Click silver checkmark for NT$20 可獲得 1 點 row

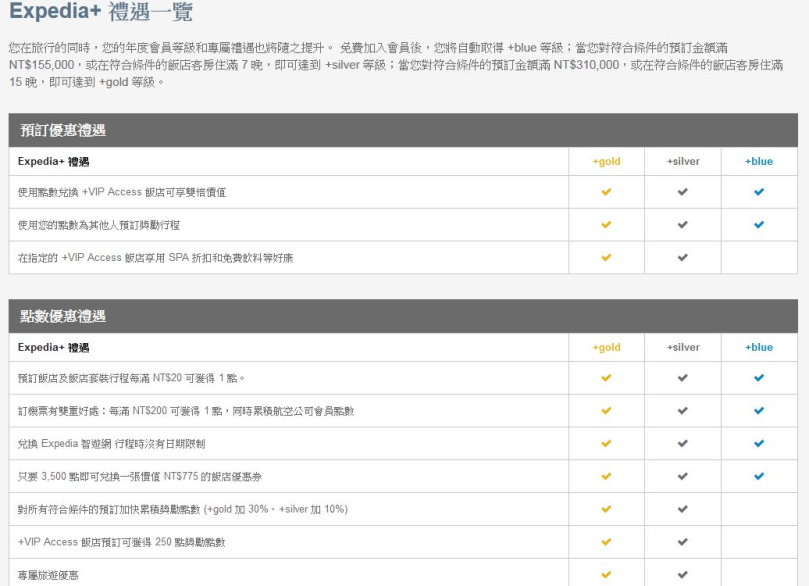click(x=683, y=378)
